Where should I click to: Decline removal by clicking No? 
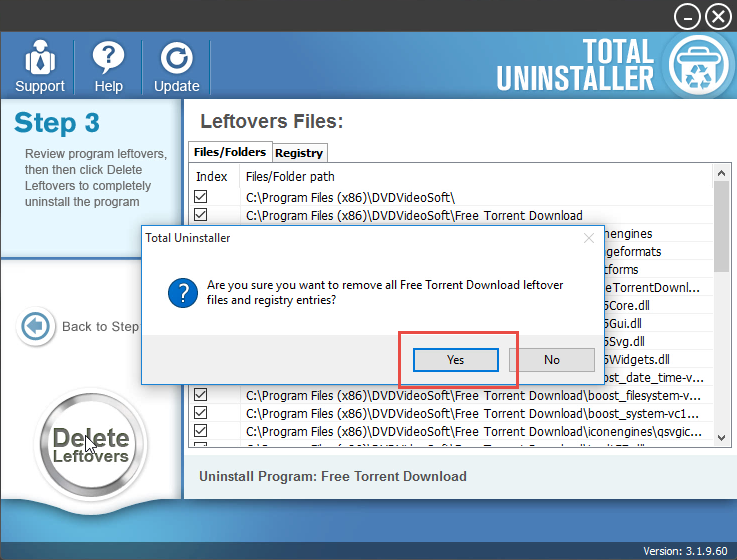[552, 360]
